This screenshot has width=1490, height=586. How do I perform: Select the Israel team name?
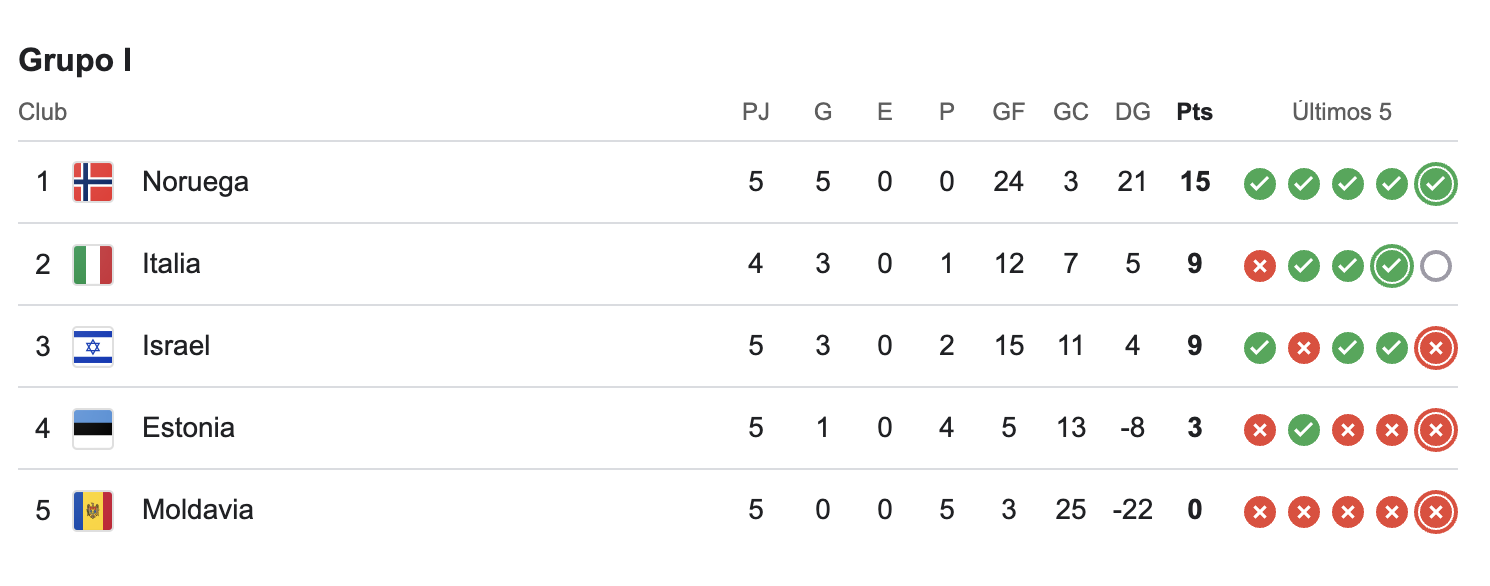point(176,346)
